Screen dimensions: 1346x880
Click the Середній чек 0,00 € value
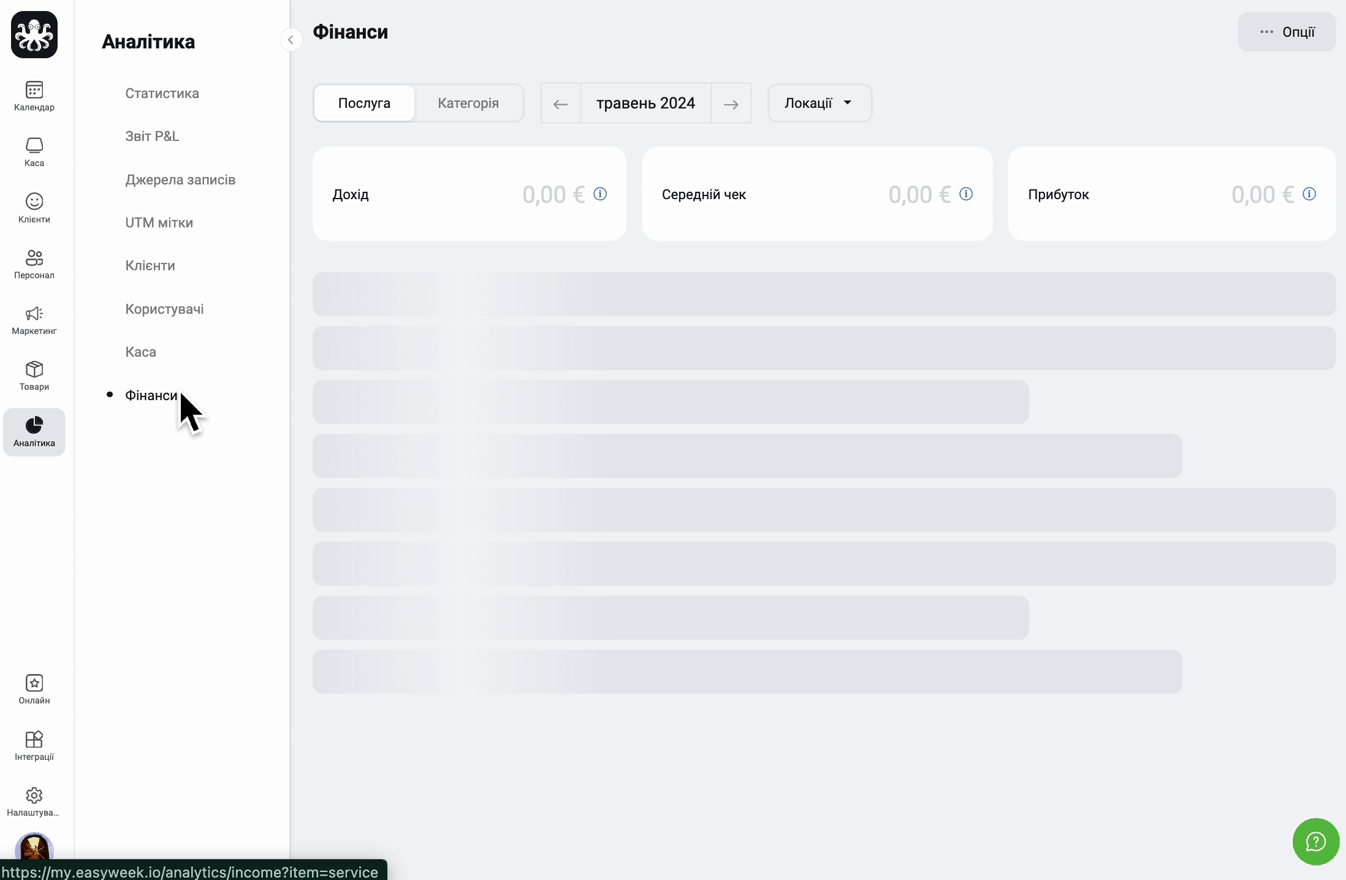[x=919, y=195]
